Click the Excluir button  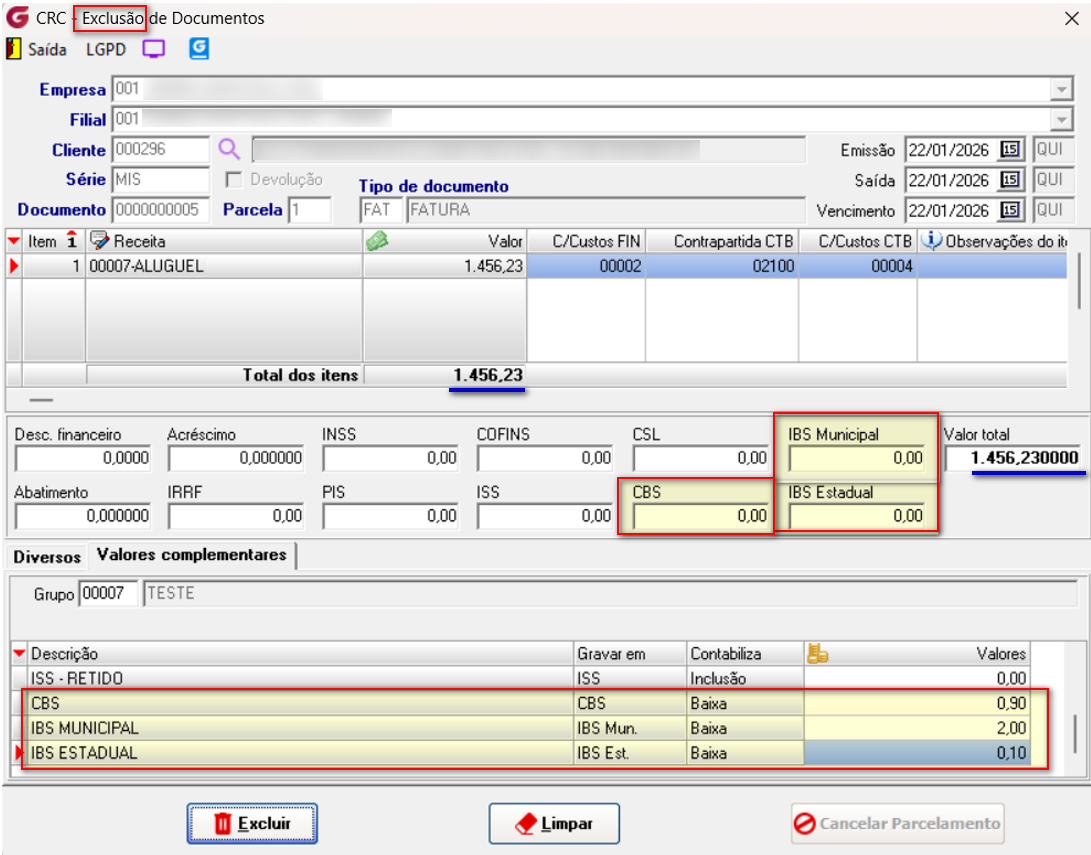point(252,824)
